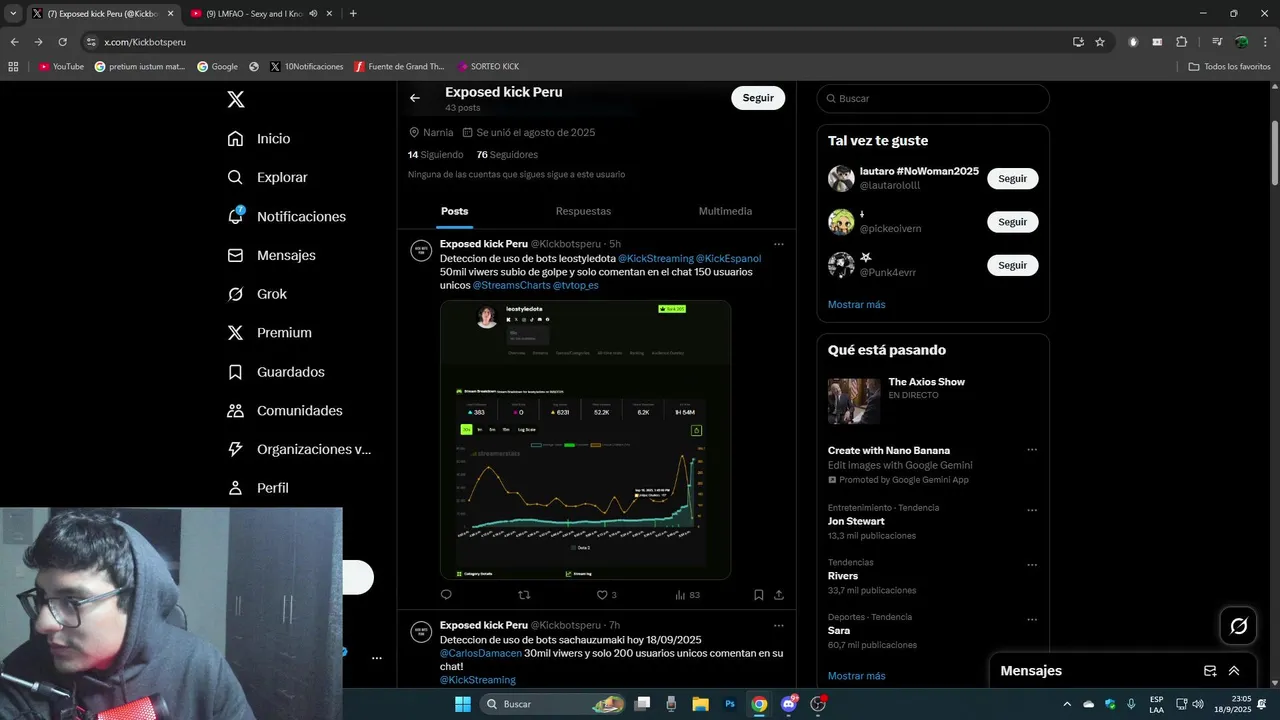Open the SORTEO KICK bookmark
The width and height of the screenshot is (1280, 720).
(x=488, y=67)
